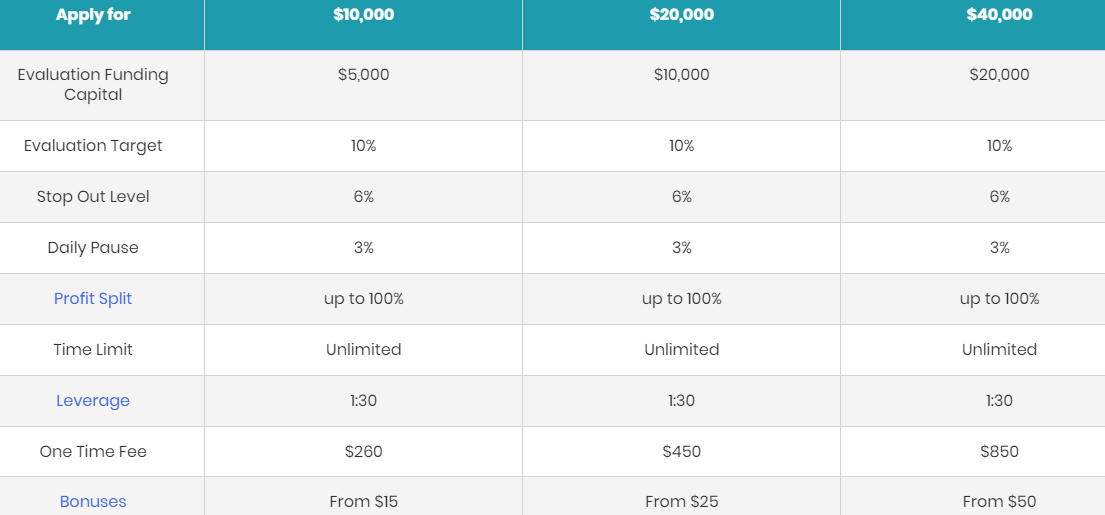Viewport: 1105px width, 515px height.
Task: Click the $5,000 funding capital cell
Action: pos(363,75)
